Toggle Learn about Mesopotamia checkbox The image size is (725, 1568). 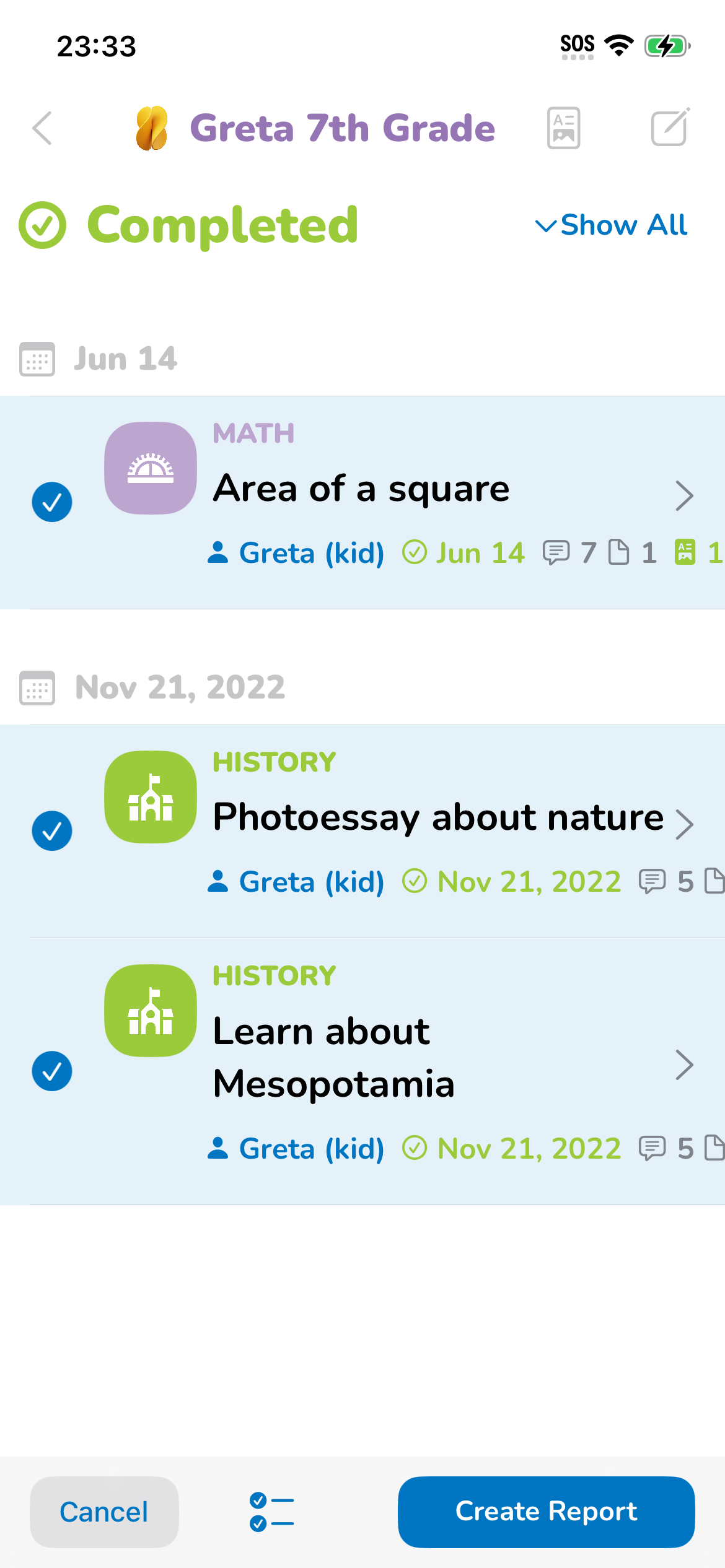tap(52, 1071)
